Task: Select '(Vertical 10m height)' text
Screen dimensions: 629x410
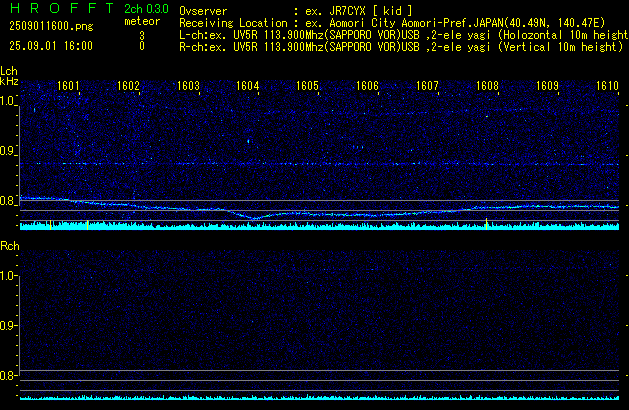Action: point(561,47)
